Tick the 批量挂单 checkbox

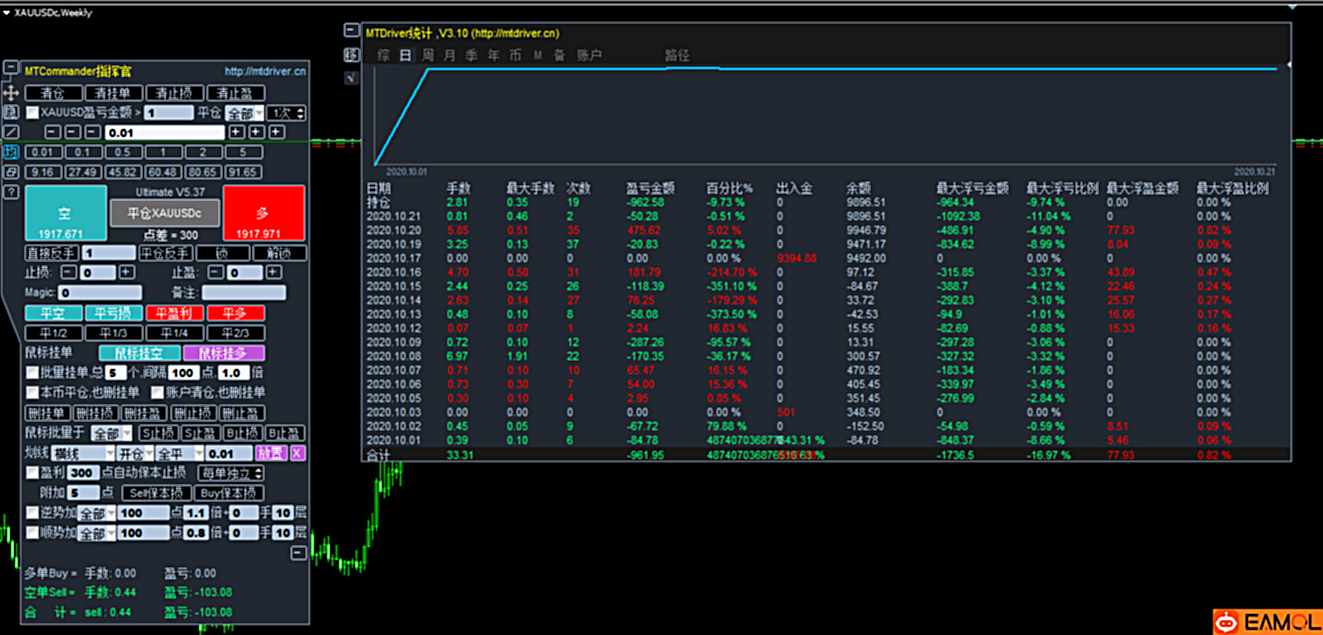point(33,373)
